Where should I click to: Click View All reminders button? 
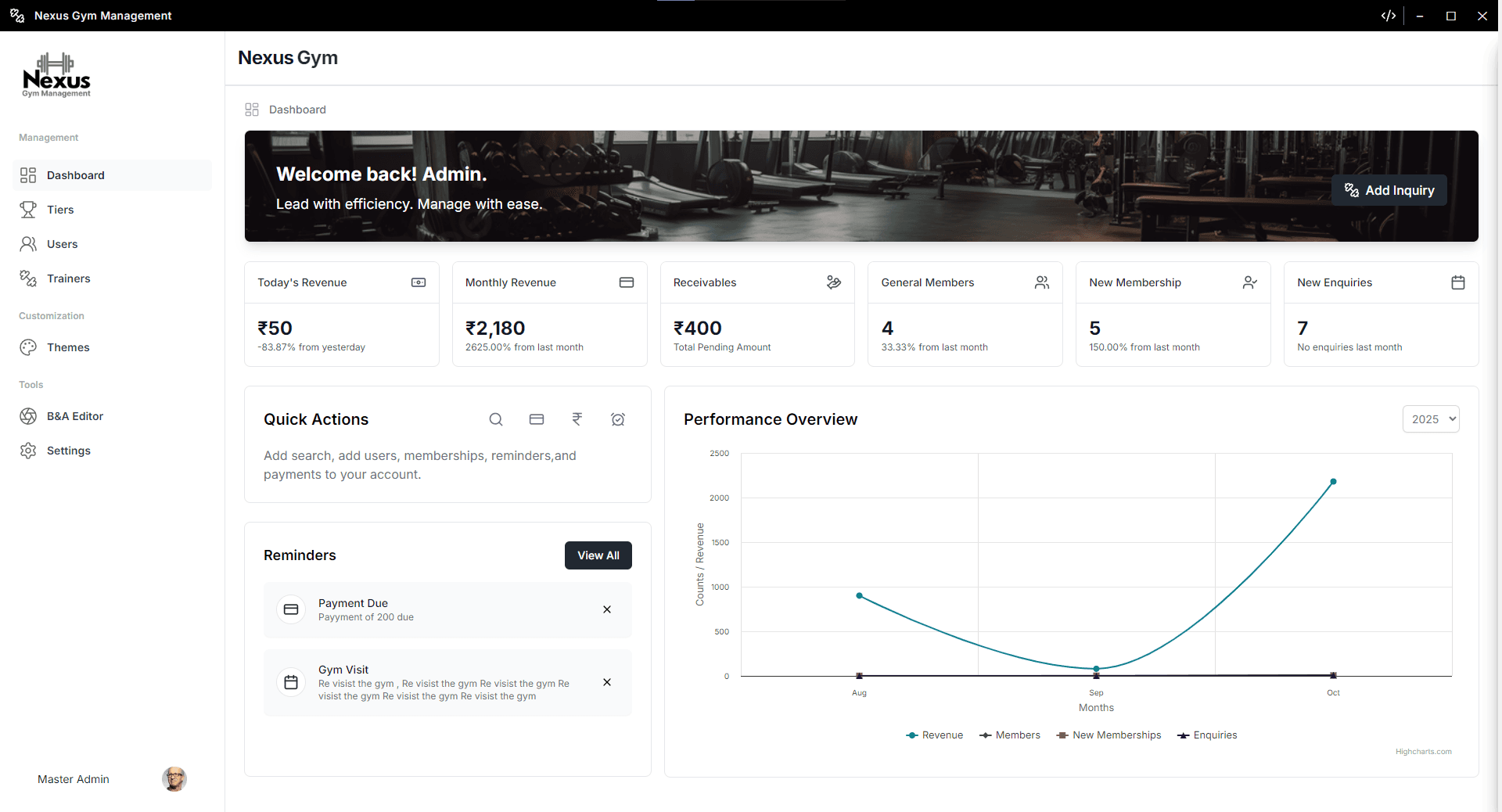pos(598,555)
